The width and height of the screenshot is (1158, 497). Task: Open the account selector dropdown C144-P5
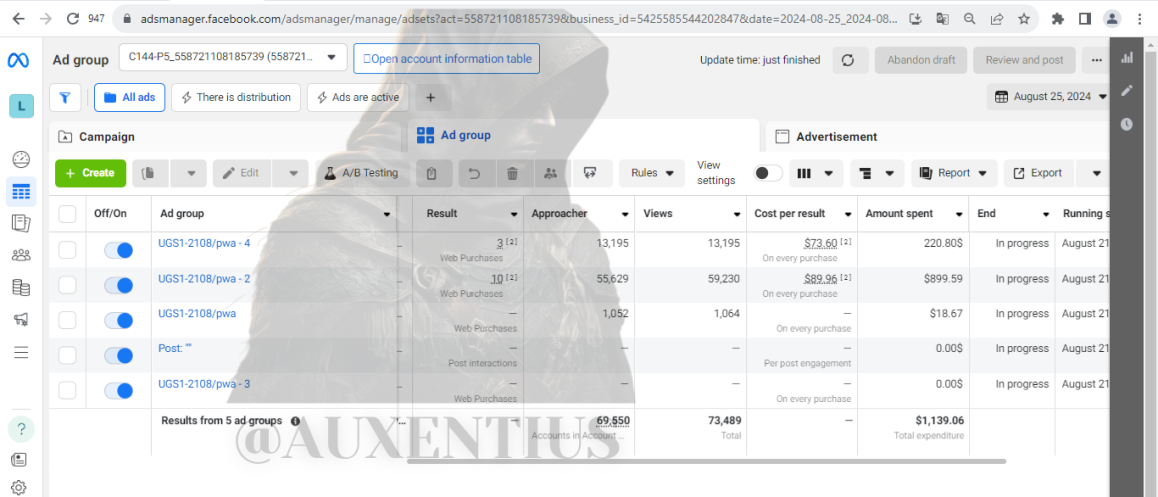pos(233,57)
